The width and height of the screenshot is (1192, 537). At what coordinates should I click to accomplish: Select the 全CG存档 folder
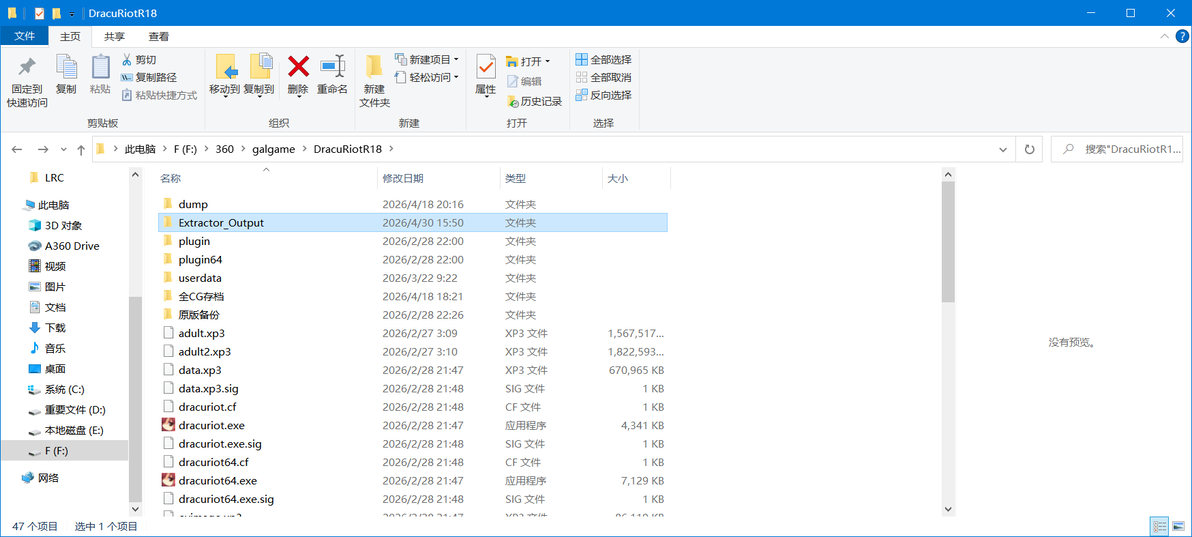coord(413,296)
